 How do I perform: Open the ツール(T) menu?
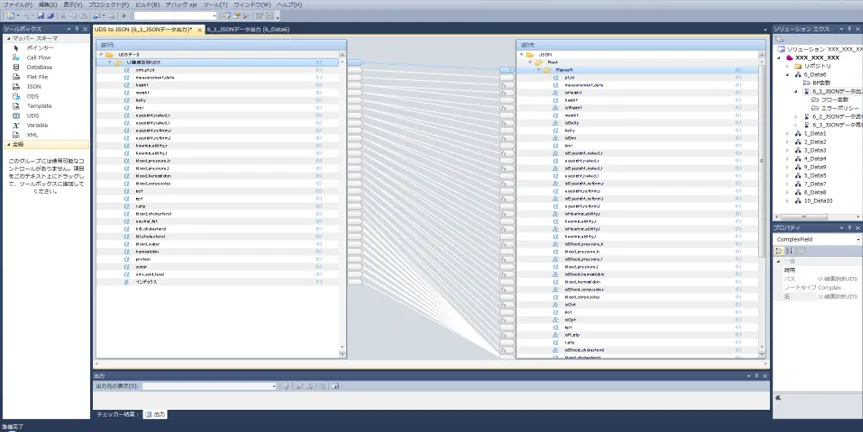[x=215, y=5]
